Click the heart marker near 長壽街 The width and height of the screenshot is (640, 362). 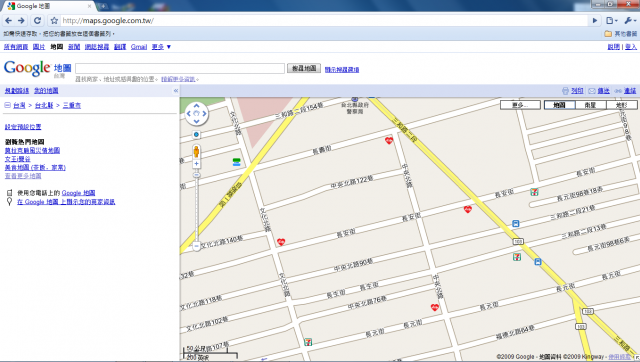[389, 141]
